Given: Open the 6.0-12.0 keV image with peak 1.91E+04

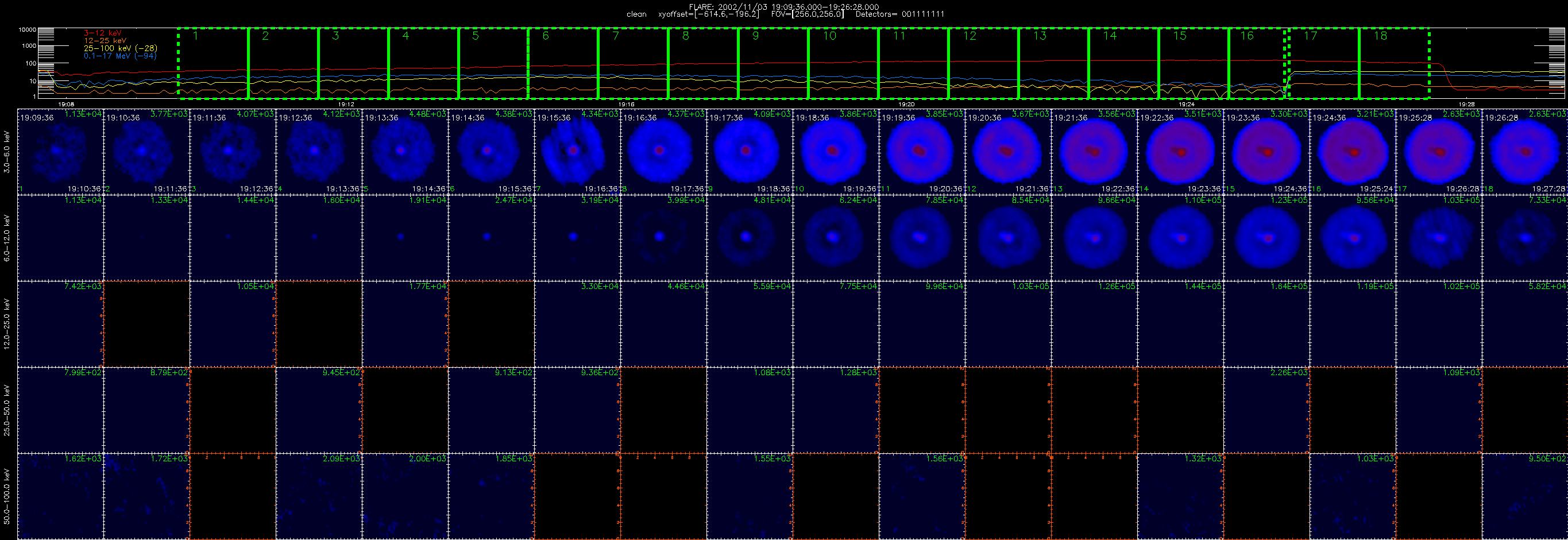Looking at the screenshot, I should 405,238.
